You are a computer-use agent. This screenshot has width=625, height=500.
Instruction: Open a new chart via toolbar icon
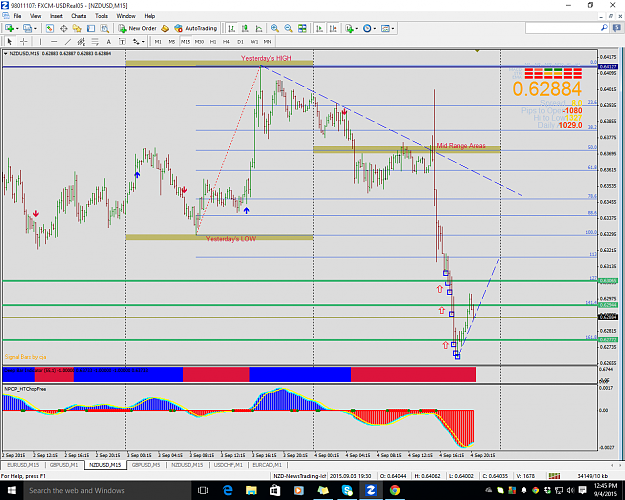coord(9,28)
